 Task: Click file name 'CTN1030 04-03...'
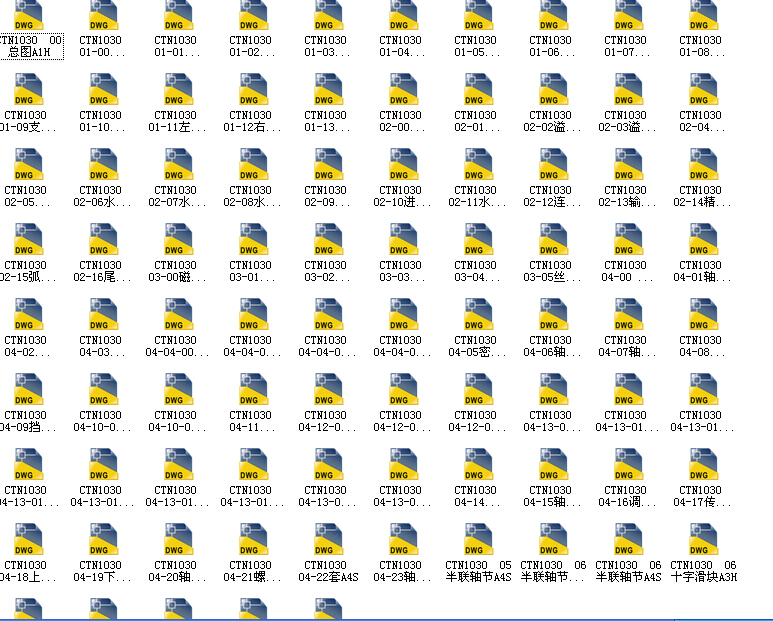pyautogui.click(x=102, y=346)
